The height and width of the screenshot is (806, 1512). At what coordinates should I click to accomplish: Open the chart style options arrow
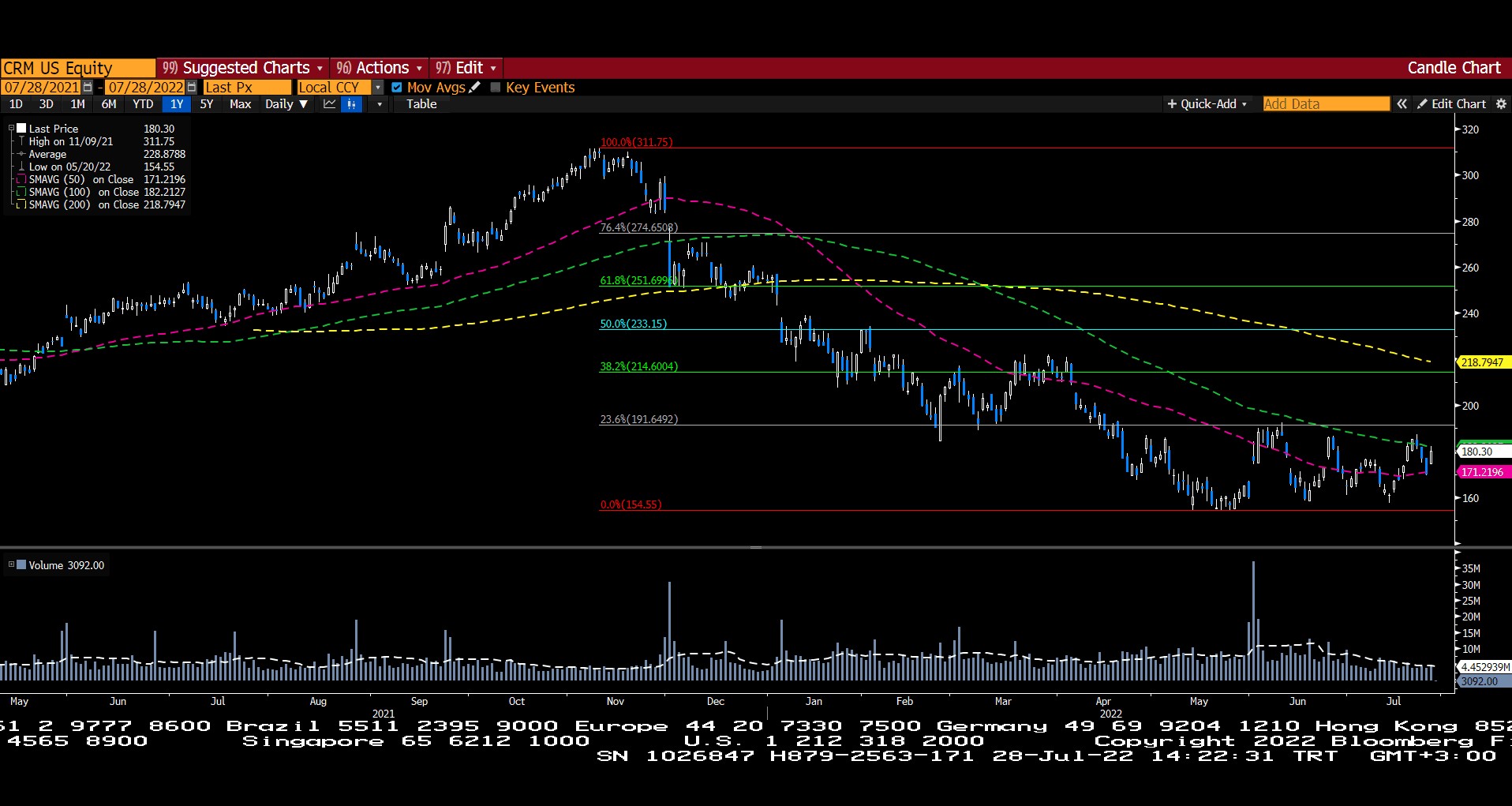(x=380, y=104)
